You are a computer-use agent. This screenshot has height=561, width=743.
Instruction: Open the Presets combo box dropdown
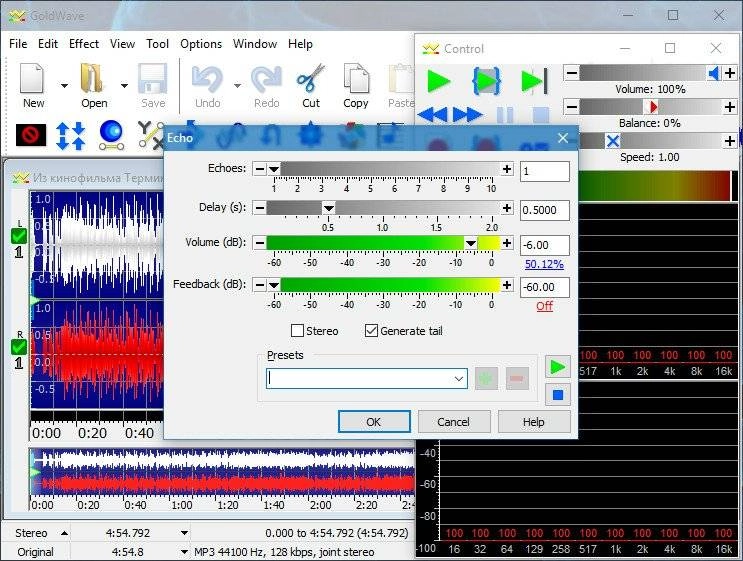click(458, 379)
